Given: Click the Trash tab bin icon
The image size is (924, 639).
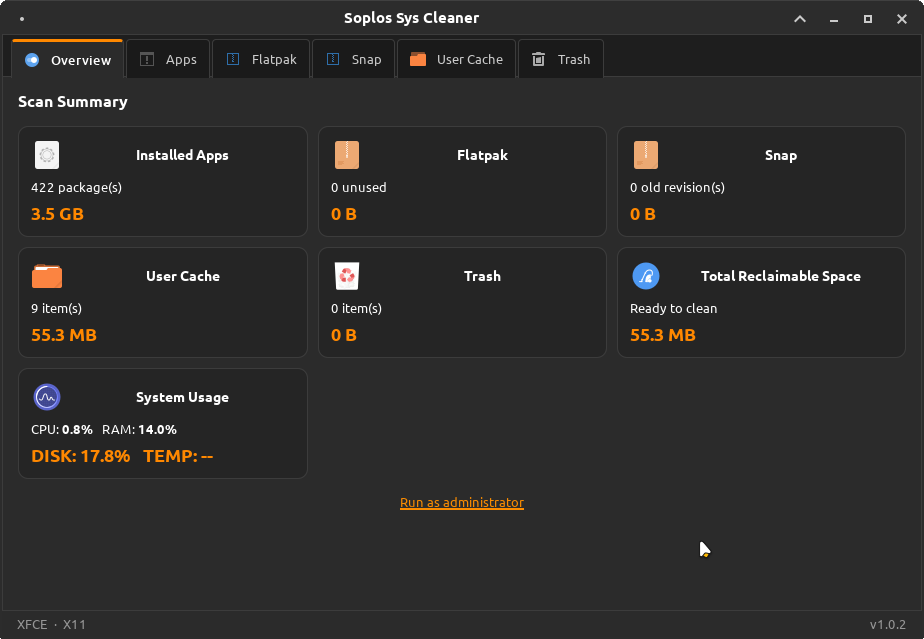Looking at the screenshot, I should pos(538,59).
